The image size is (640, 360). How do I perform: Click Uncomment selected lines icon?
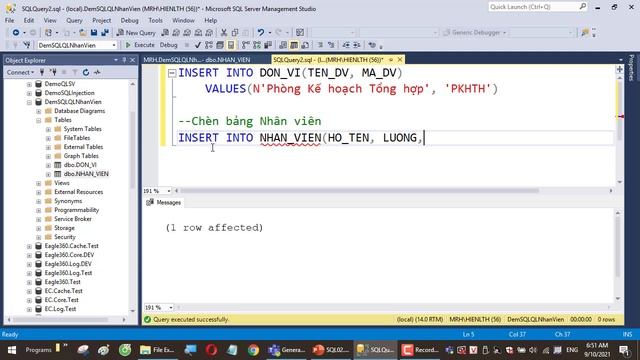pyautogui.click(x=331, y=45)
